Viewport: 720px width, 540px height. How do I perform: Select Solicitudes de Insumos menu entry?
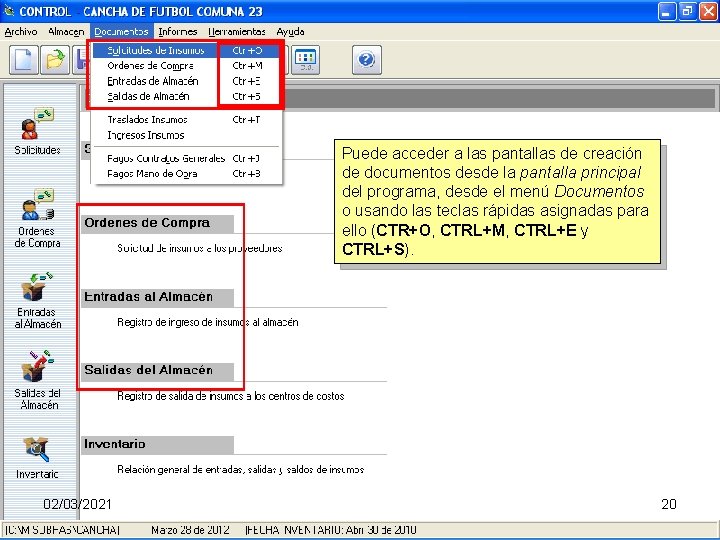coord(185,51)
